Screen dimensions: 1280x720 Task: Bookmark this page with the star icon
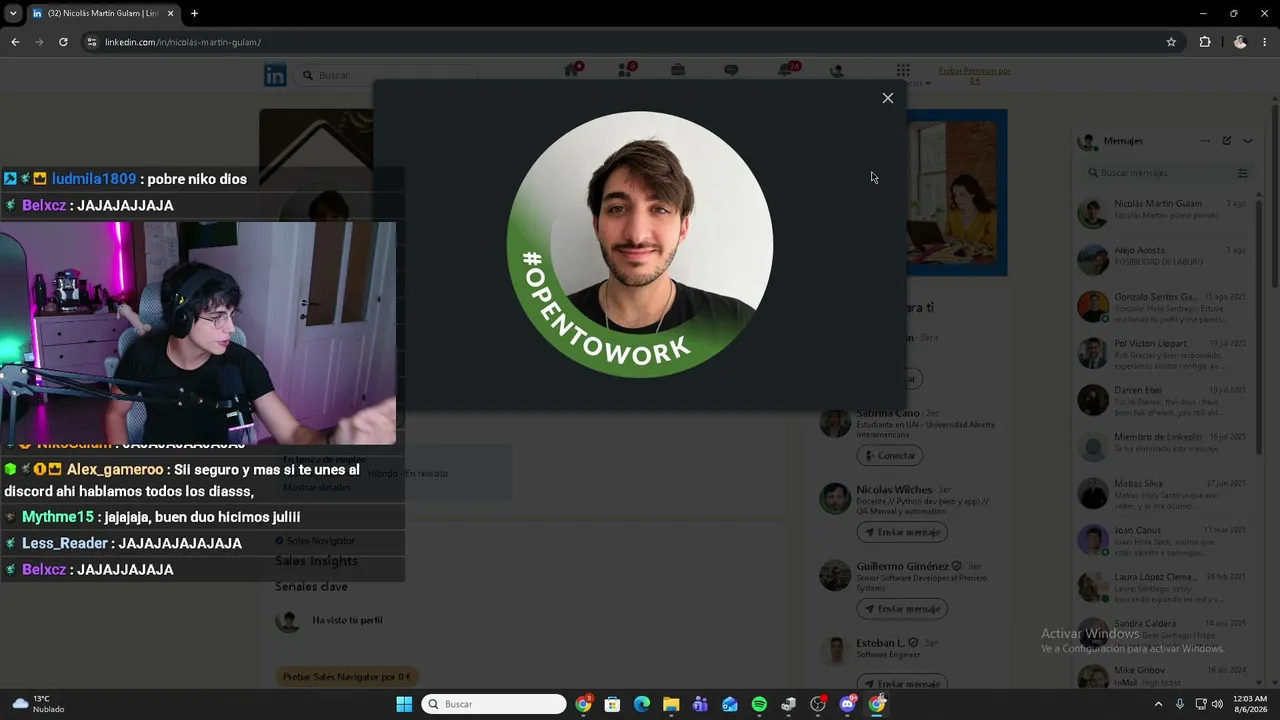tap(1171, 42)
